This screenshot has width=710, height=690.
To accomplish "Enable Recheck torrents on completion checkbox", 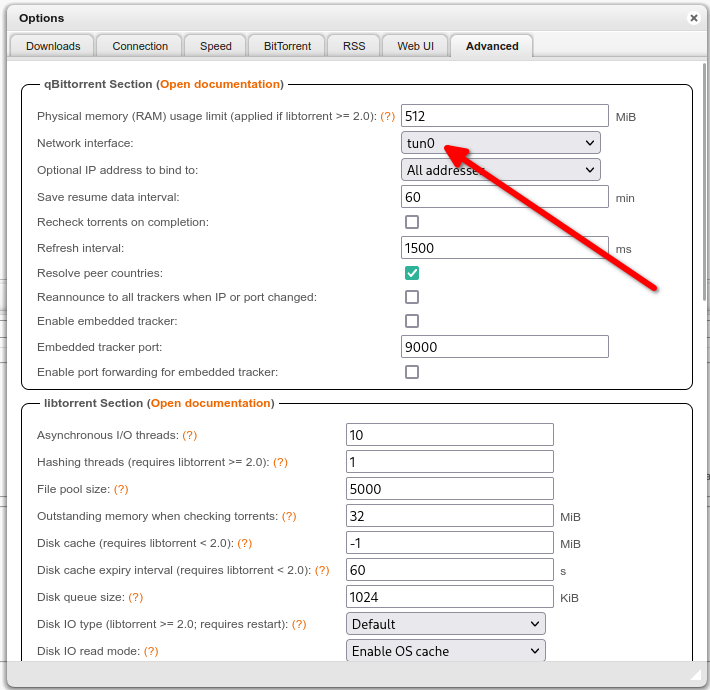I will point(412,222).
